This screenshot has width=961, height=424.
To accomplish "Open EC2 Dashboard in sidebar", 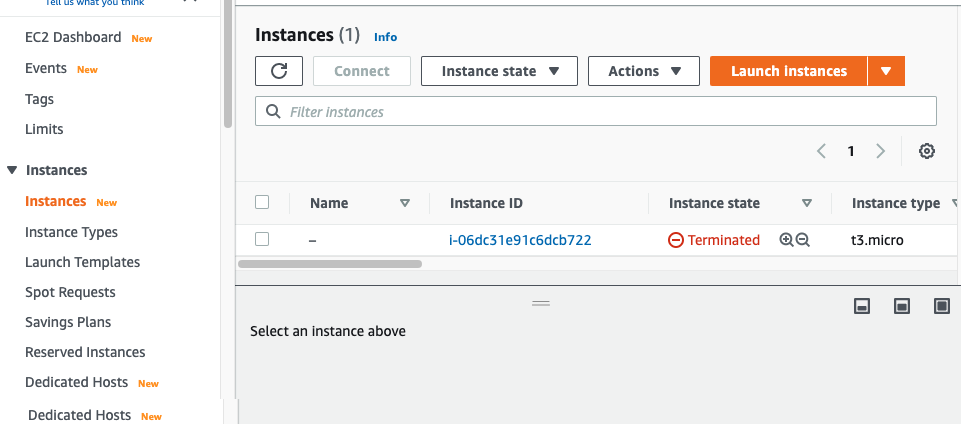I will [73, 37].
